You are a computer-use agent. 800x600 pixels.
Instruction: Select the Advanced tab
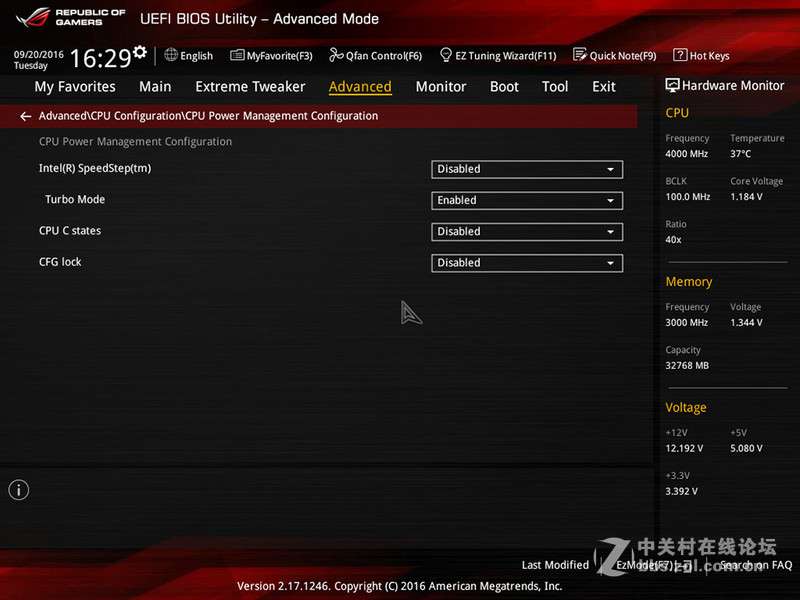(360, 87)
